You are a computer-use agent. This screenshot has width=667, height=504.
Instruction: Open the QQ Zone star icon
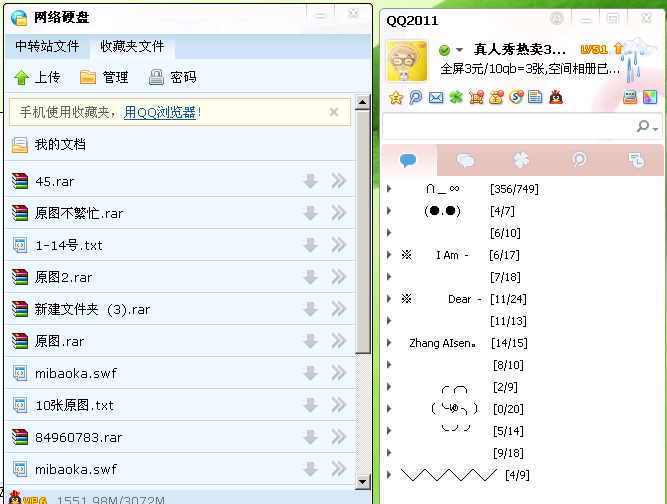tap(396, 98)
